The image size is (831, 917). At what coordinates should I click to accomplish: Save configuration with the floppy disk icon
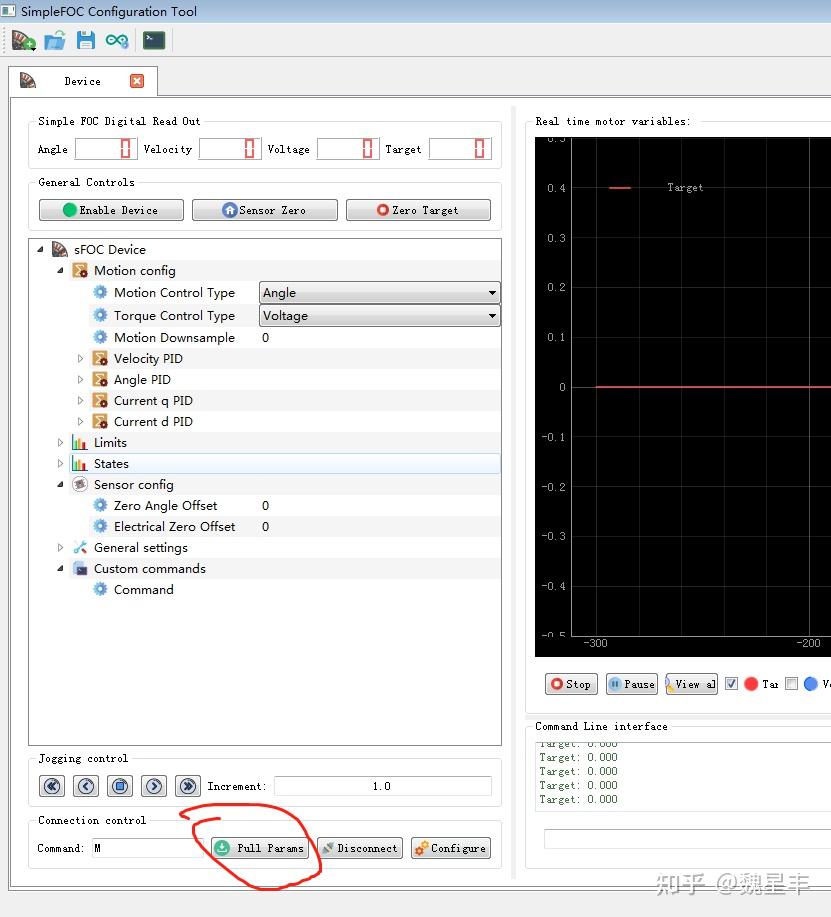pyautogui.click(x=86, y=40)
